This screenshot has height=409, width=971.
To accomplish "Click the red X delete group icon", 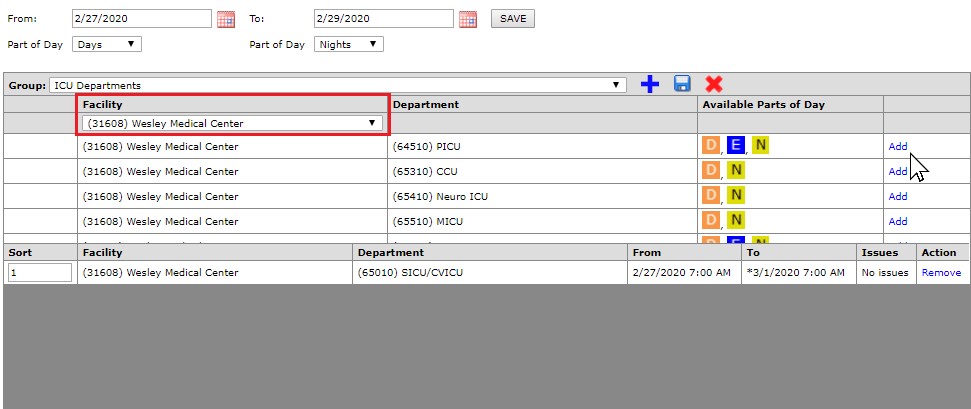I will [714, 85].
